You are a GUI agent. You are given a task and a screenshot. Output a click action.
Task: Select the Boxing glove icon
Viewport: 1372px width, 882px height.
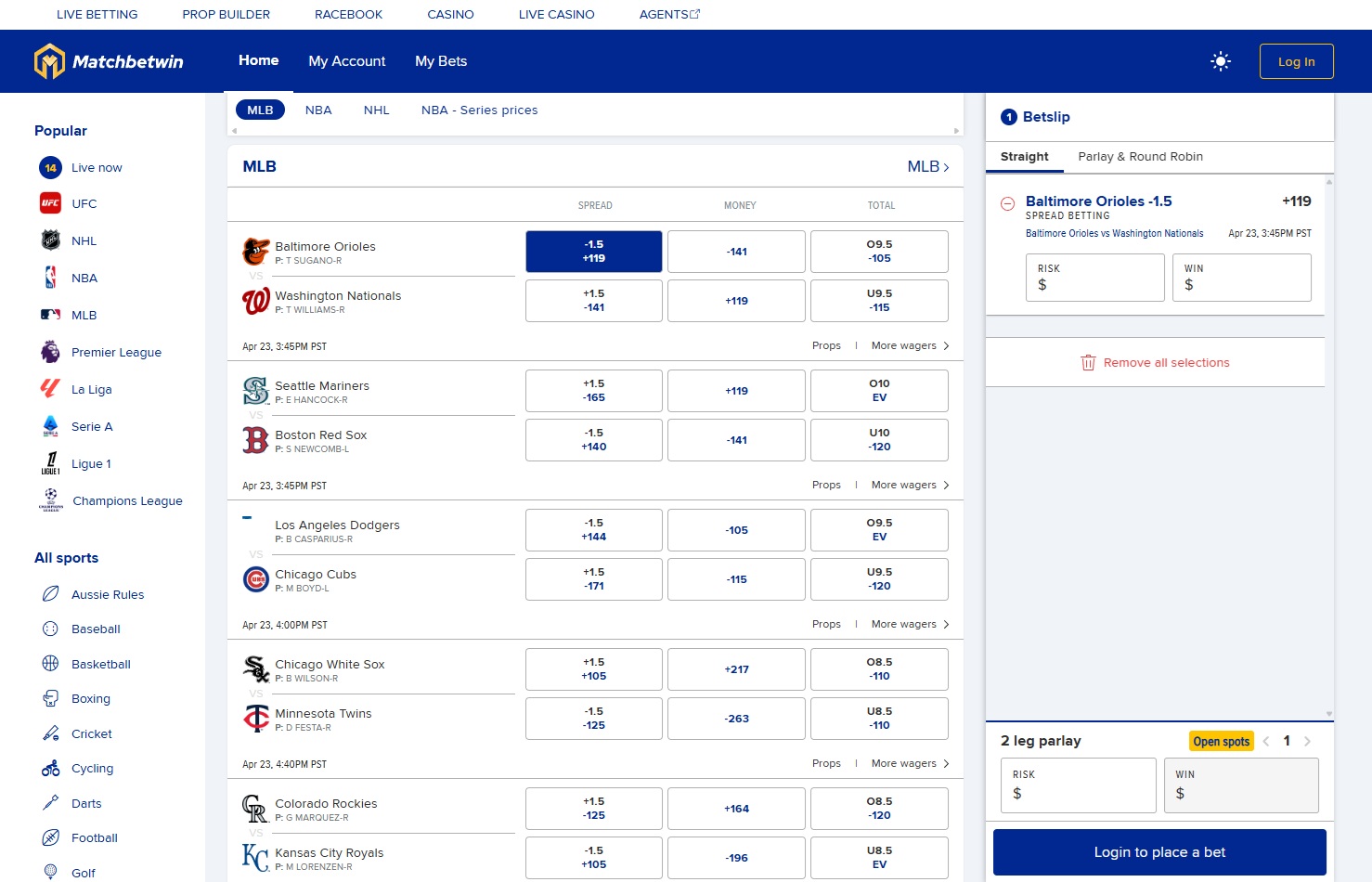50,698
